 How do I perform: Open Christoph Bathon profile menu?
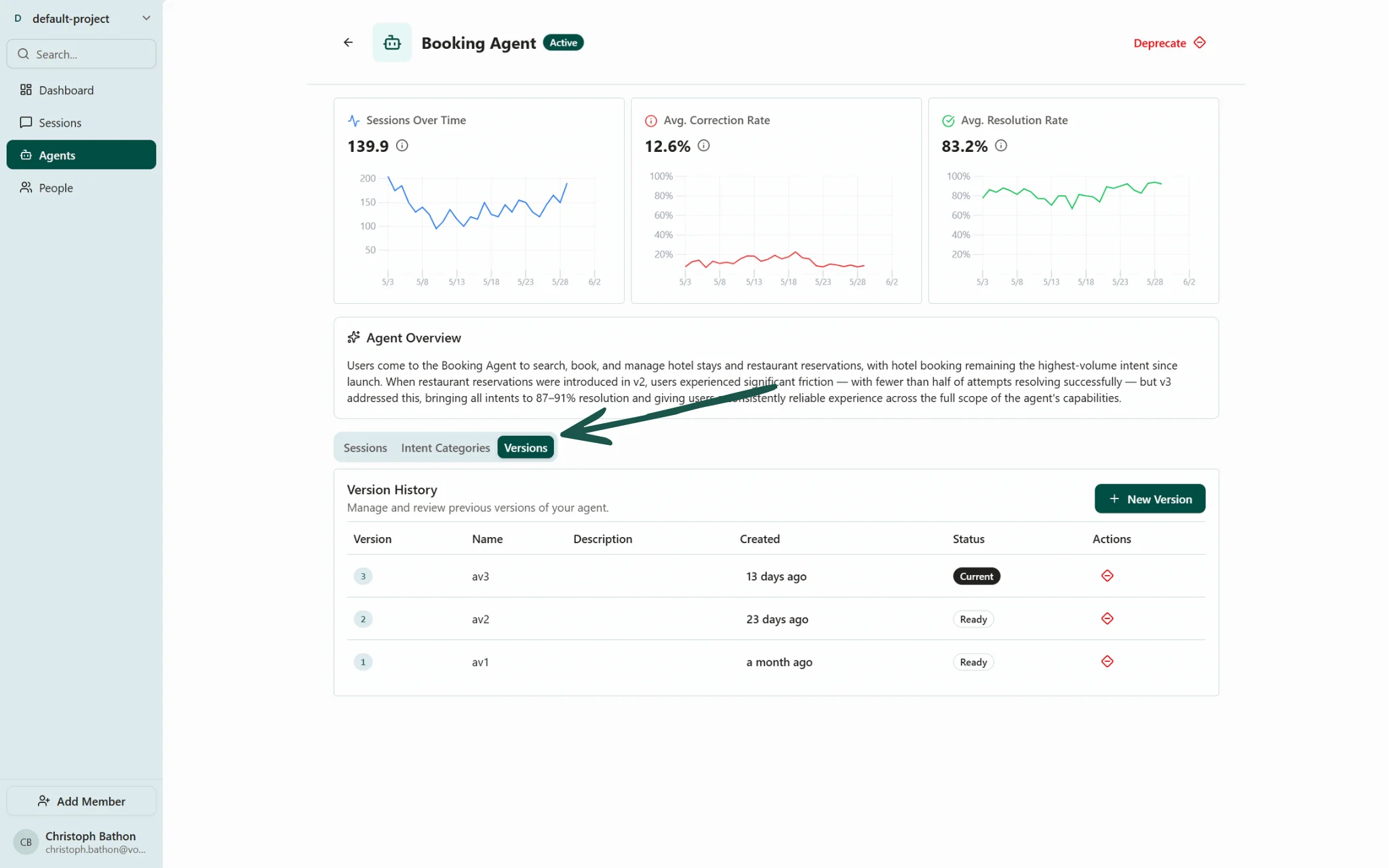coord(81,842)
